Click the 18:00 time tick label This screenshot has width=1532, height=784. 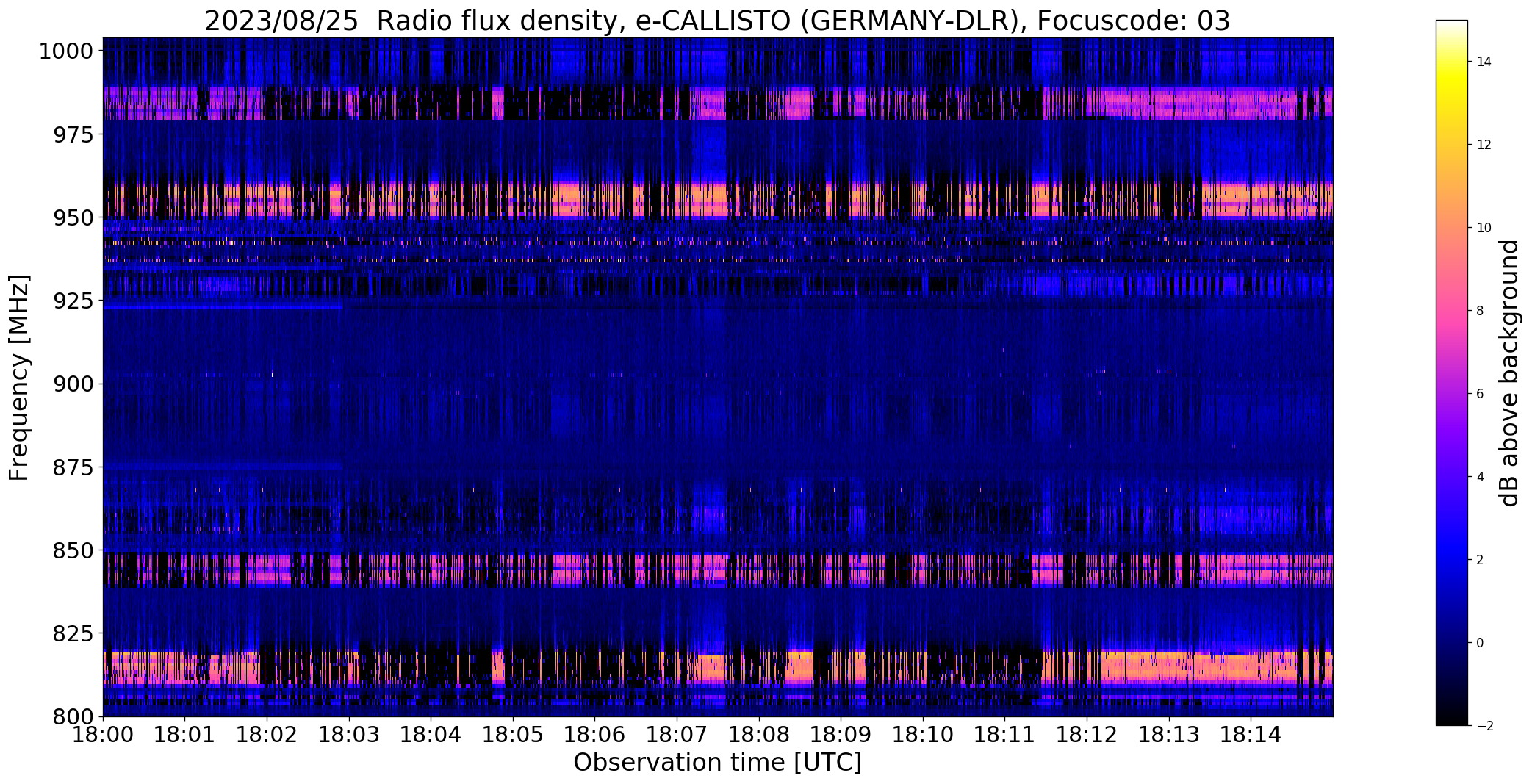103,735
